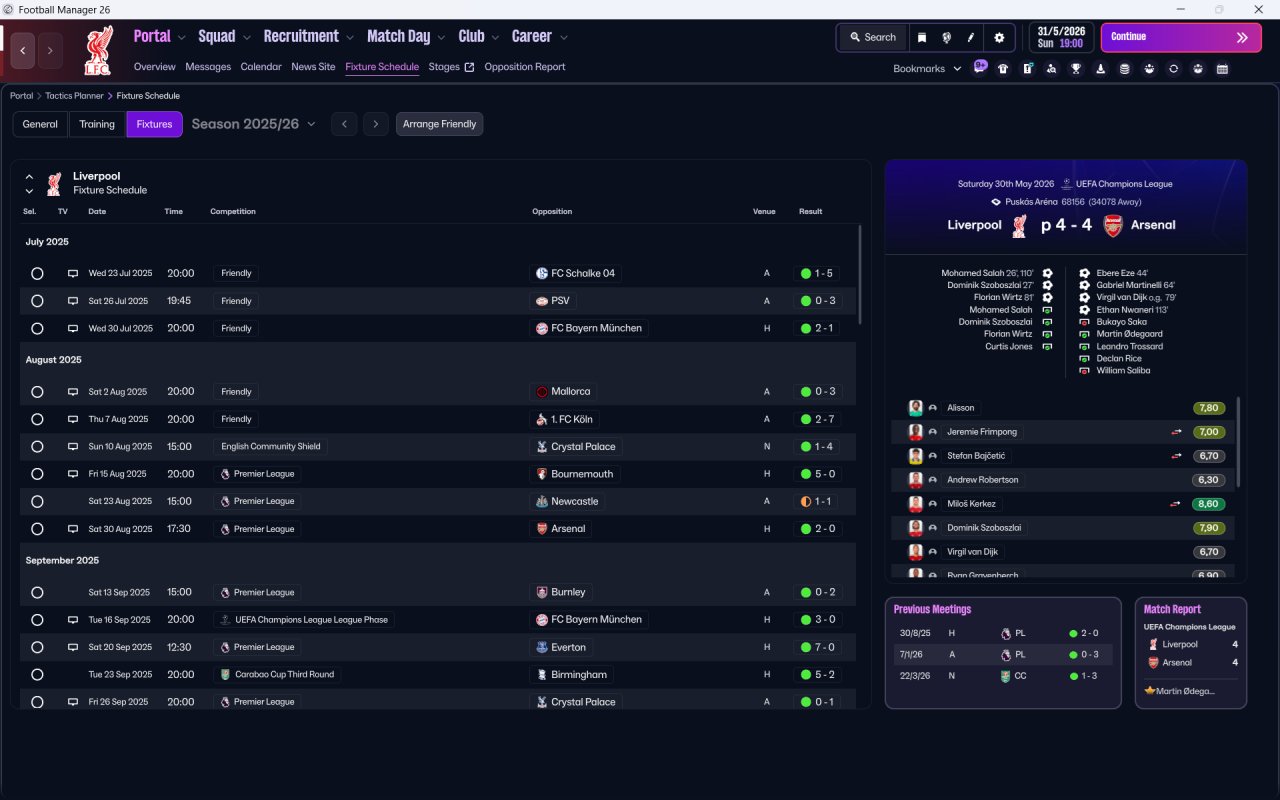1280x800 pixels.
Task: Click the TV icon on the Everton row
Action: tap(73, 647)
